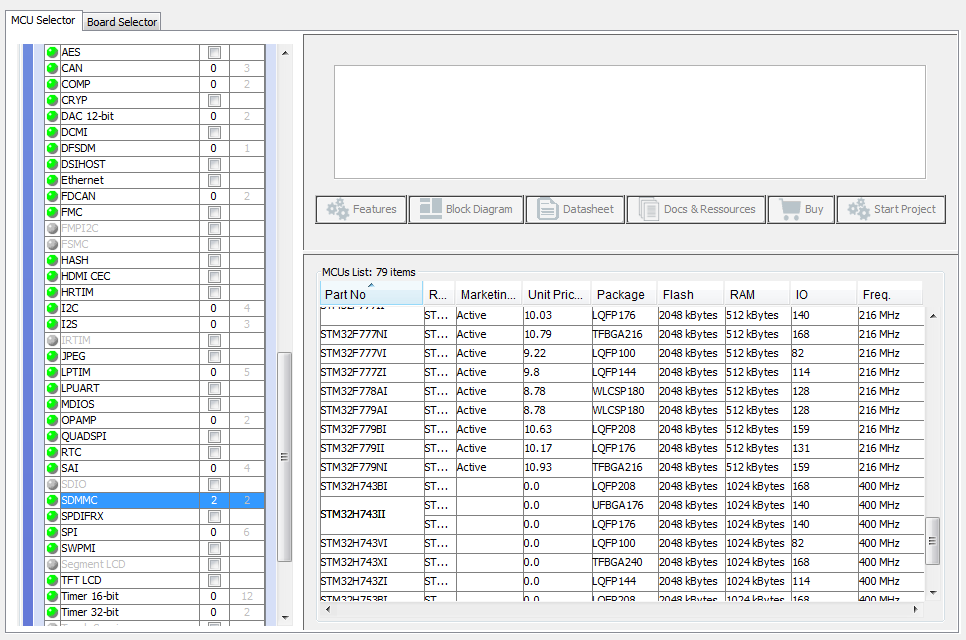Screen dimensions: 966x640
Task: Click the green dot beside Ethernet
Action: click(x=52, y=180)
